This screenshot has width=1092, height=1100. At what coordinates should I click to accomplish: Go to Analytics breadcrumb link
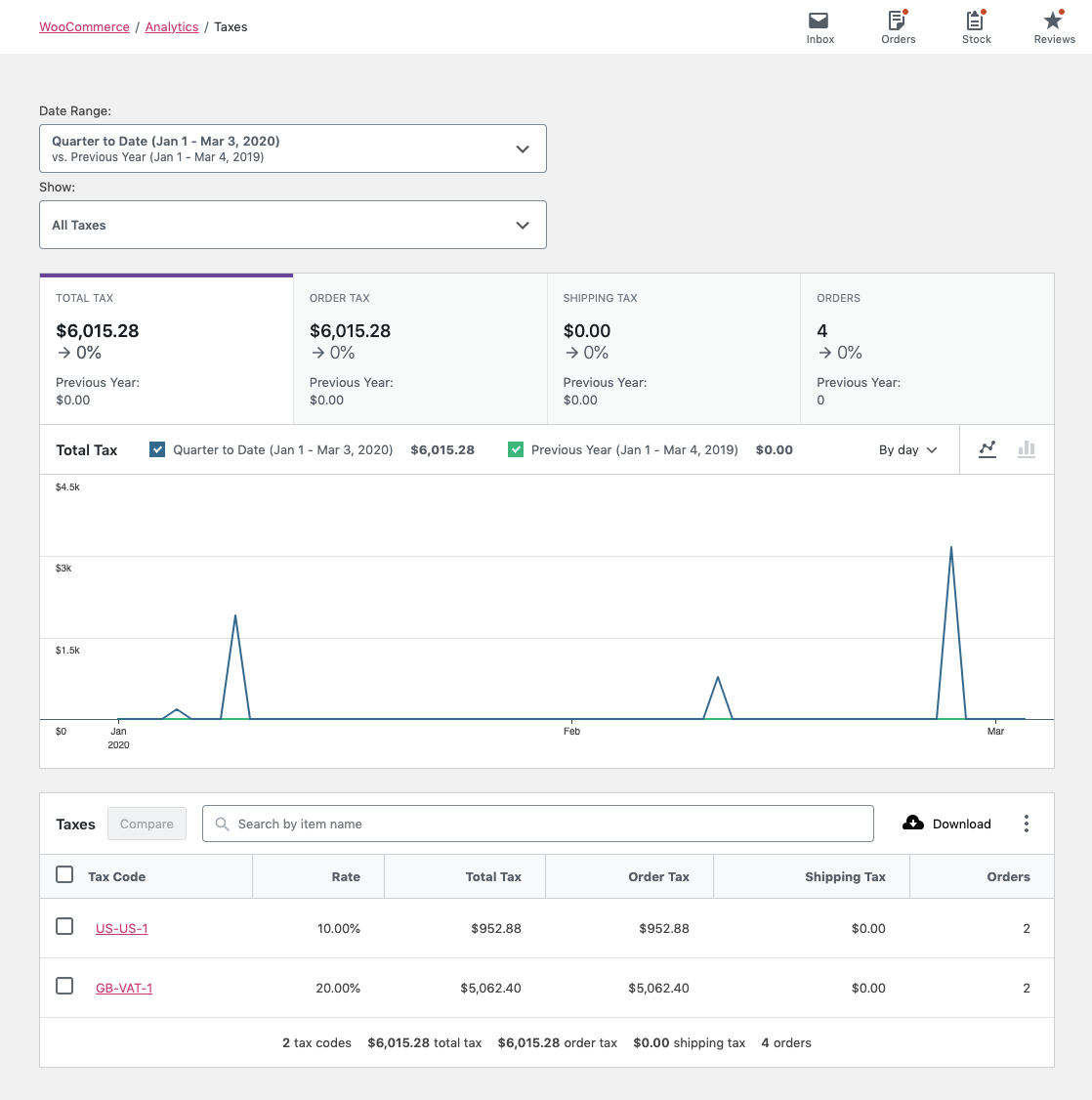point(172,26)
